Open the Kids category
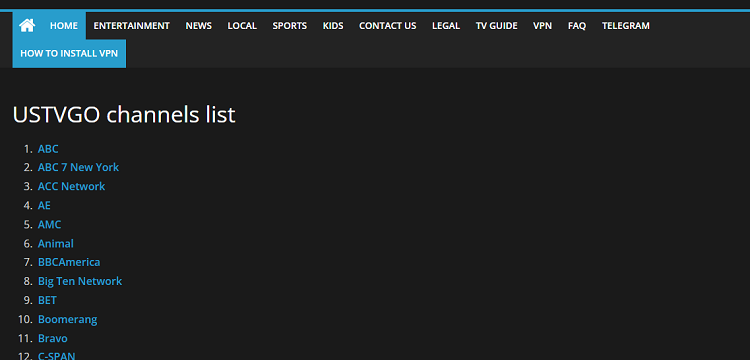750x360 pixels. (333, 26)
